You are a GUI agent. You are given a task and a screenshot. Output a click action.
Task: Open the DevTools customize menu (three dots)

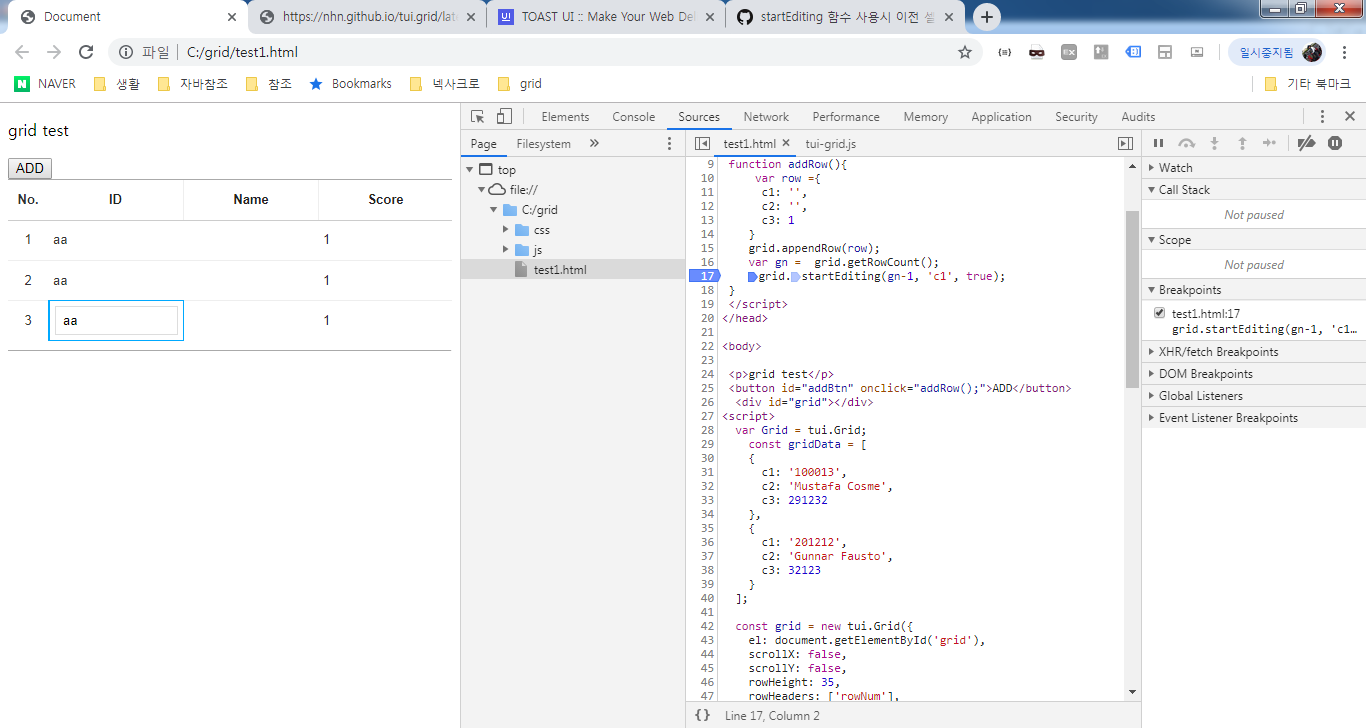click(1322, 116)
